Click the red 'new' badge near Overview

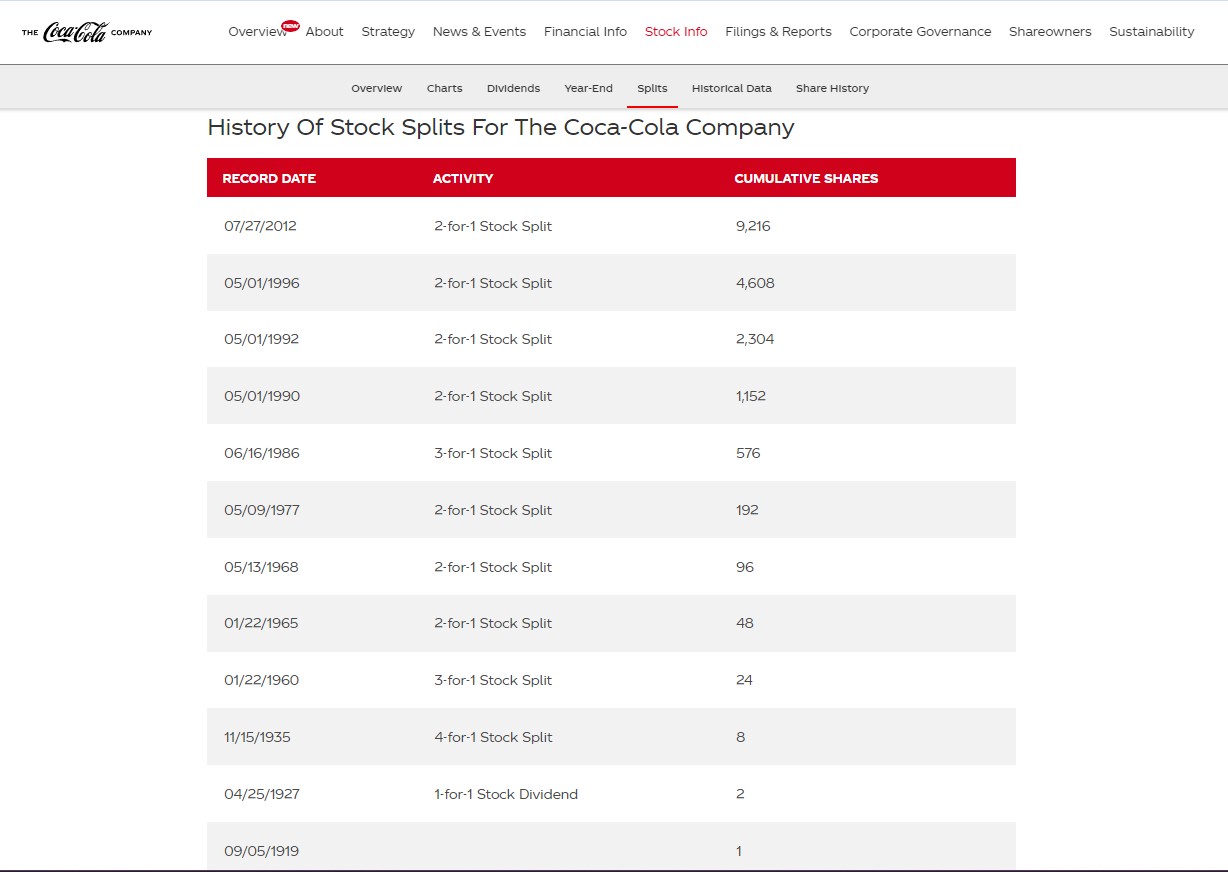point(291,25)
